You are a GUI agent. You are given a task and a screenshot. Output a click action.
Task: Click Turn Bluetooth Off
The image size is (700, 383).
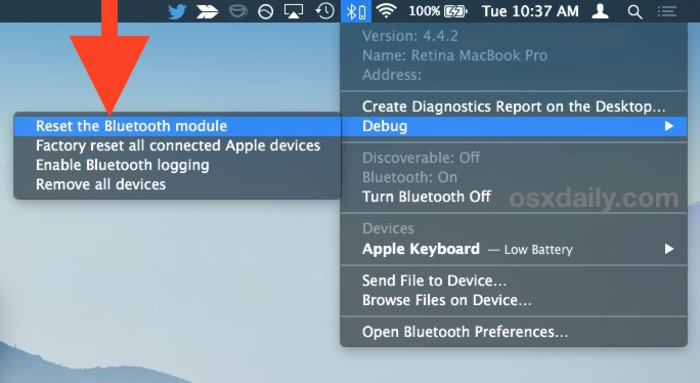[514, 197]
